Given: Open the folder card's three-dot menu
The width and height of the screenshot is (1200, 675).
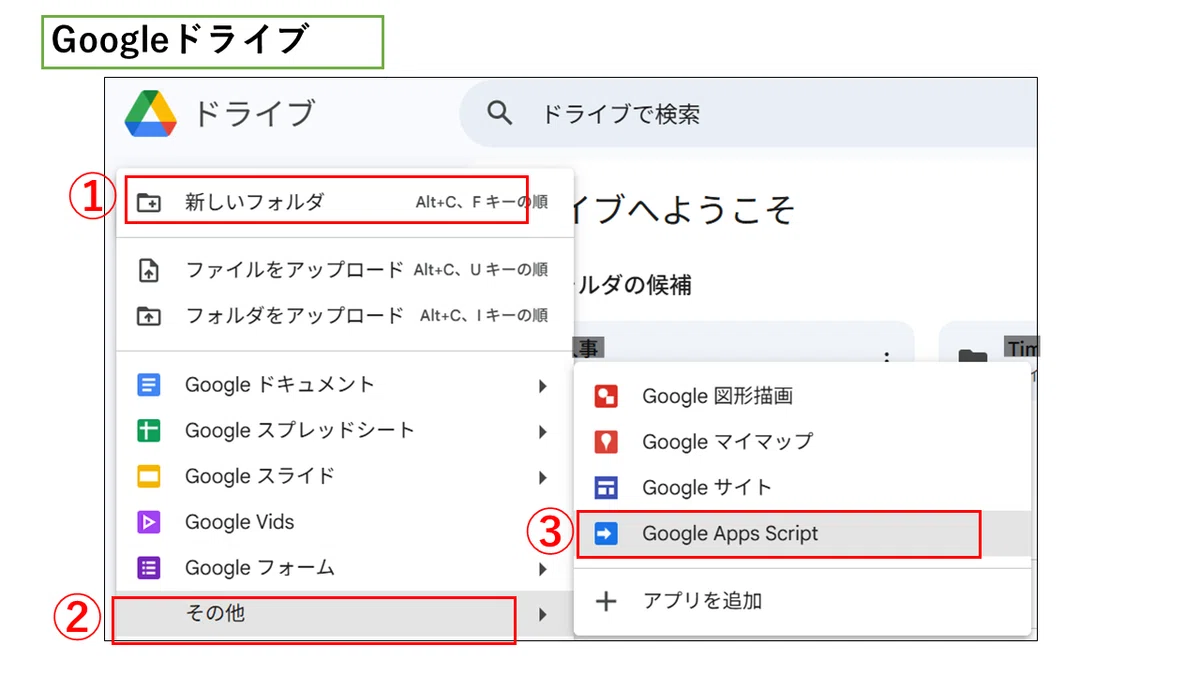Looking at the screenshot, I should pyautogui.click(x=885, y=357).
